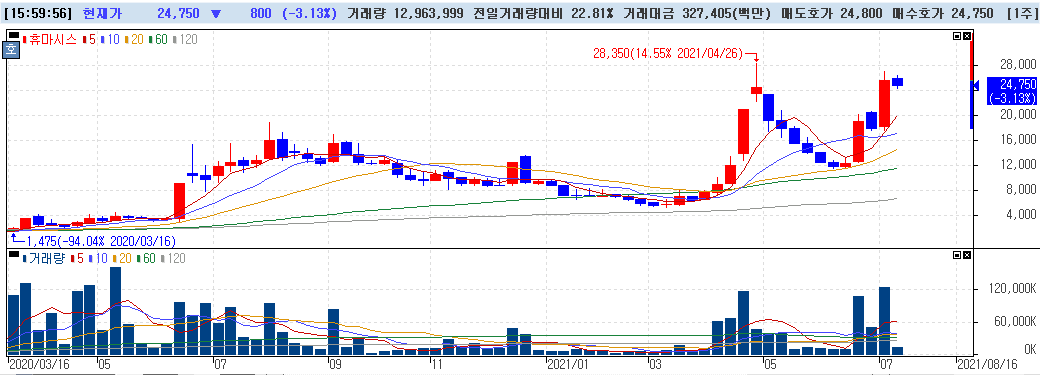Image resolution: width=1040 pixels, height=375 pixels.
Task: Select the 10-day legend in volume chart
Action: (97, 259)
